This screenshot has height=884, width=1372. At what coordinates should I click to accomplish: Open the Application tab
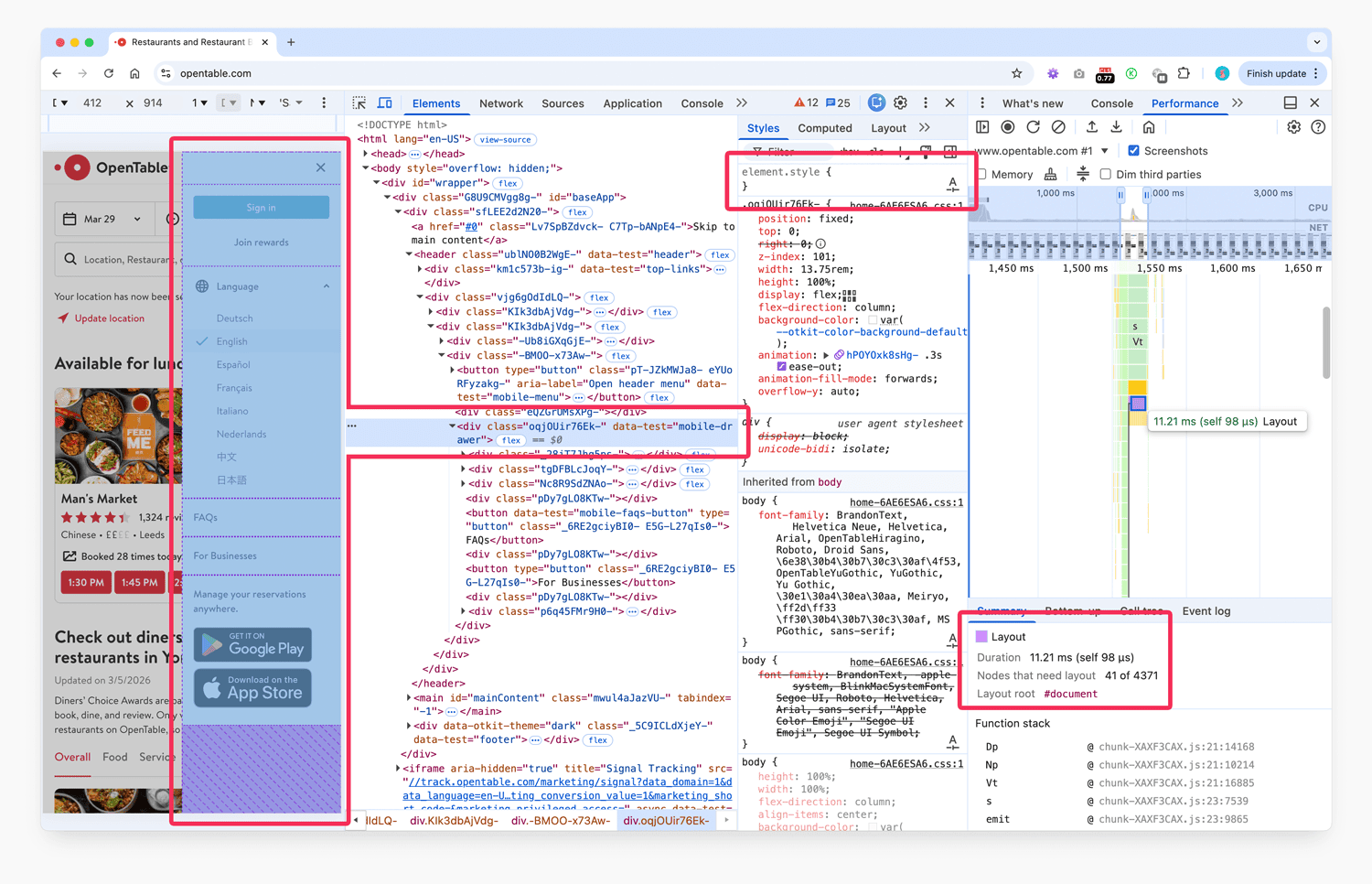click(632, 103)
